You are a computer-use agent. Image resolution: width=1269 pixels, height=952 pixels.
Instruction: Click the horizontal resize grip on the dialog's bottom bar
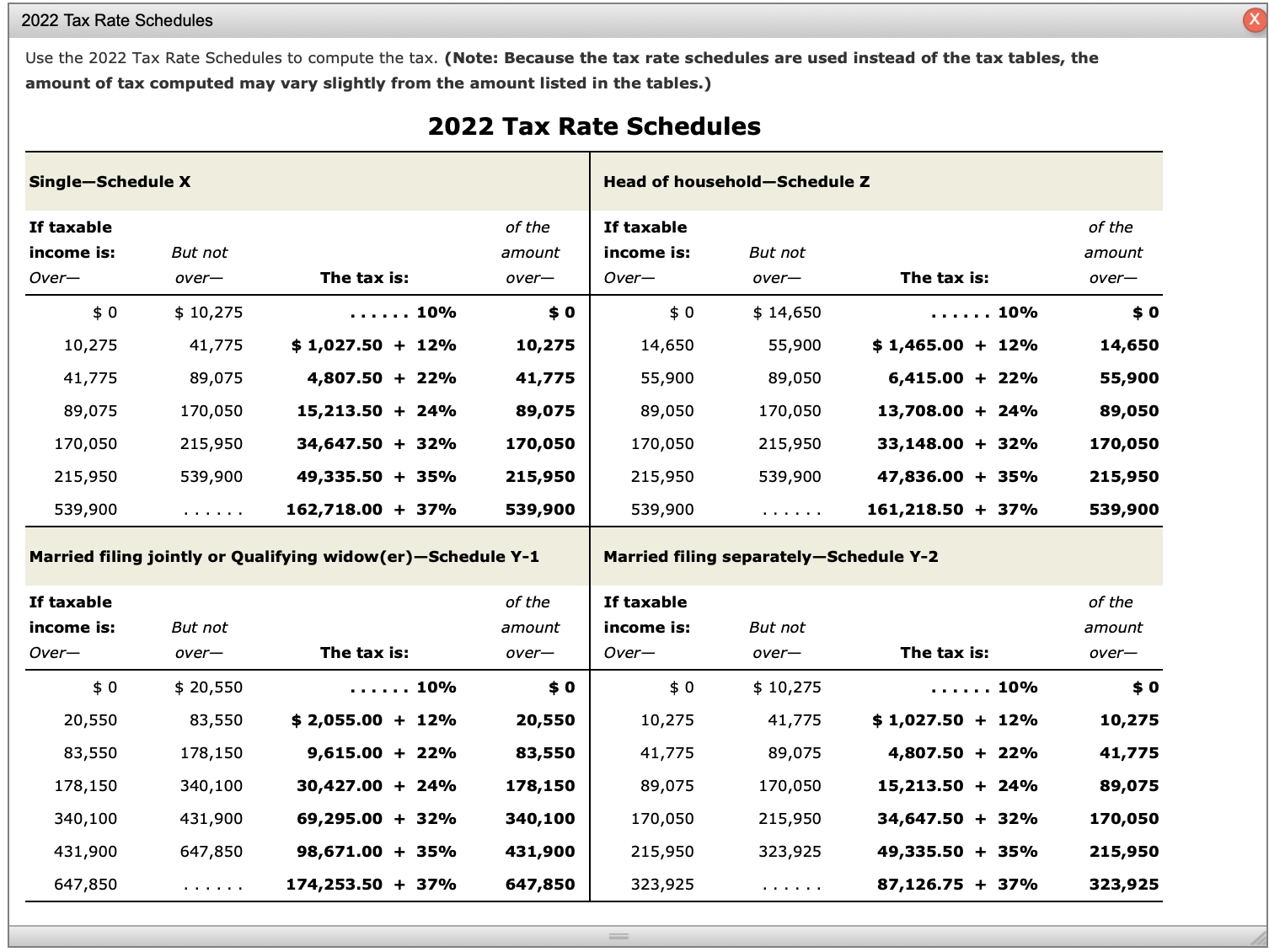[x=619, y=936]
